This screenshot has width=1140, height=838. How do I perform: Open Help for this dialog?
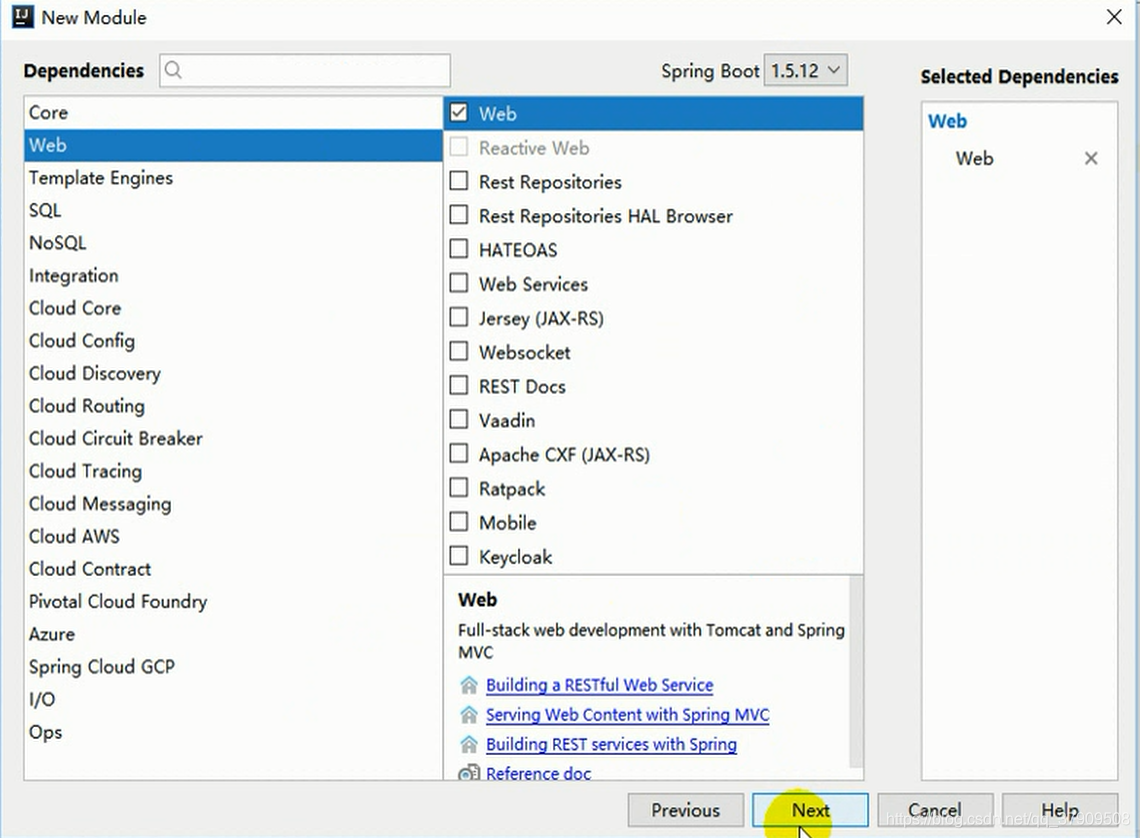coord(1060,810)
